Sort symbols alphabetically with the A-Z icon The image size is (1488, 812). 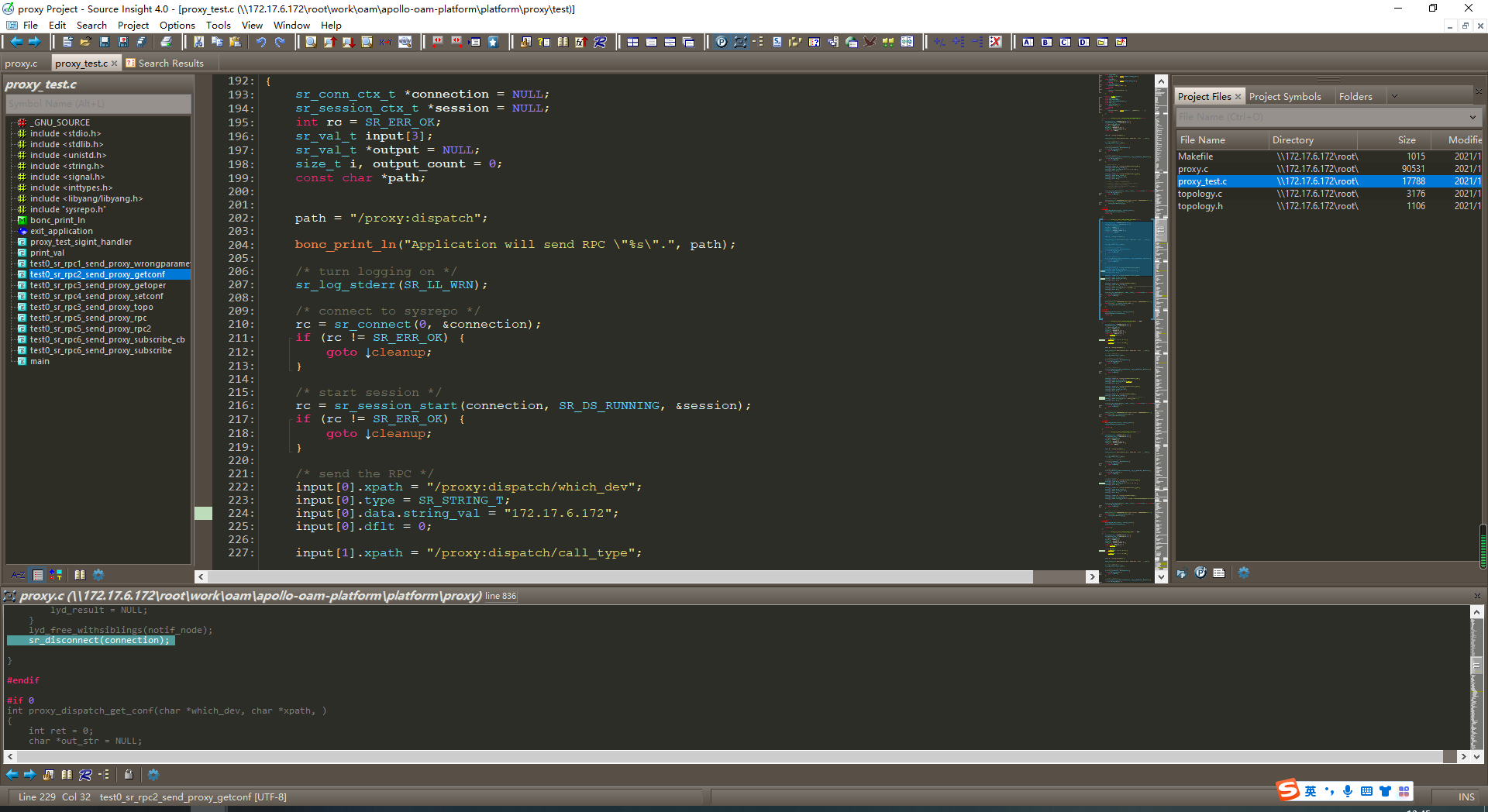pyautogui.click(x=18, y=575)
